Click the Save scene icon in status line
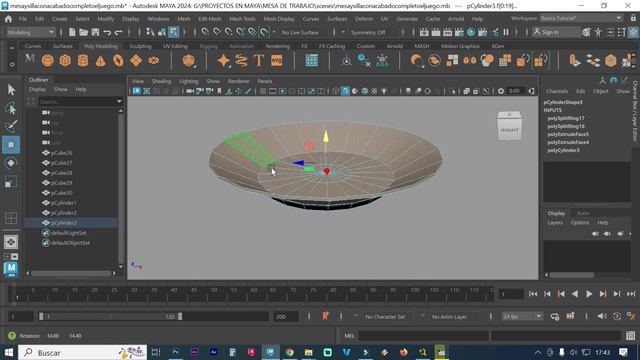The image size is (640, 360). (x=96, y=32)
